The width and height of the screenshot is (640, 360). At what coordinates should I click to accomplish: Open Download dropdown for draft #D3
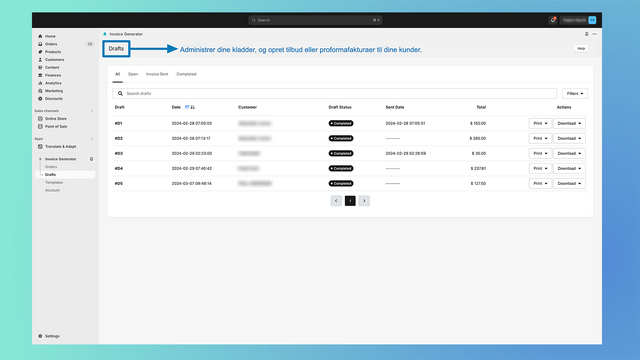click(x=569, y=153)
